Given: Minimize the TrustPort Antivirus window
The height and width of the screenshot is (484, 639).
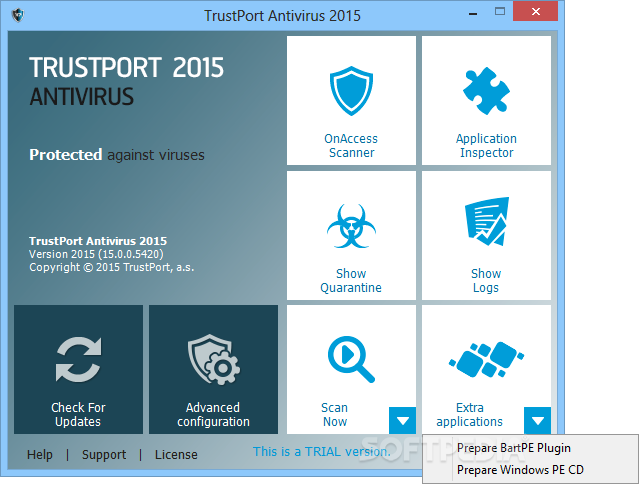Looking at the screenshot, I should [473, 13].
